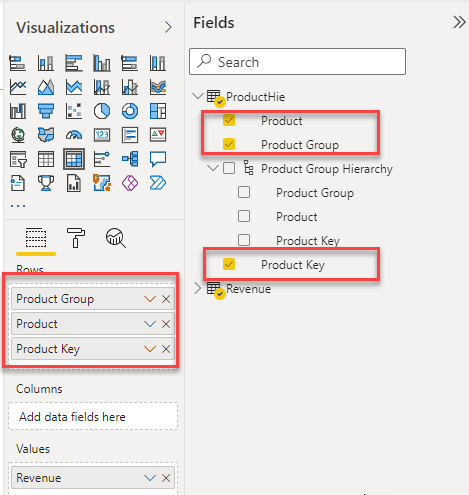Pick the Ribbon chart visual
The image size is (469, 495).
click(158, 87)
